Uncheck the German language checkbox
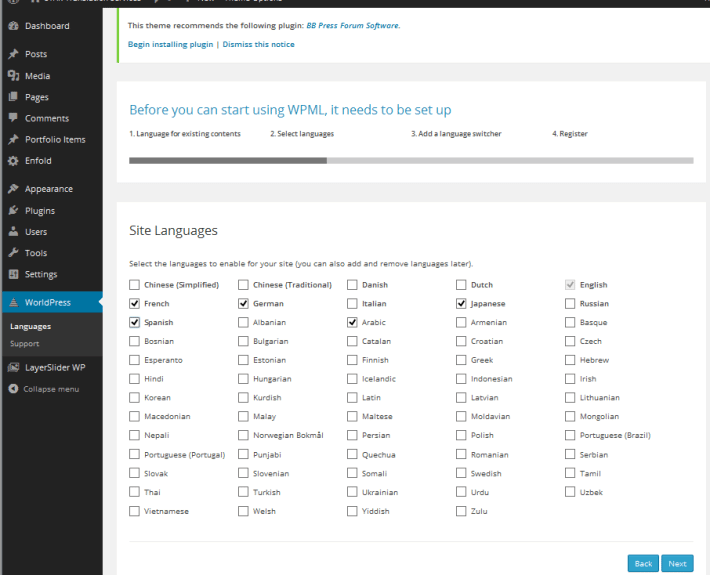 click(x=243, y=303)
